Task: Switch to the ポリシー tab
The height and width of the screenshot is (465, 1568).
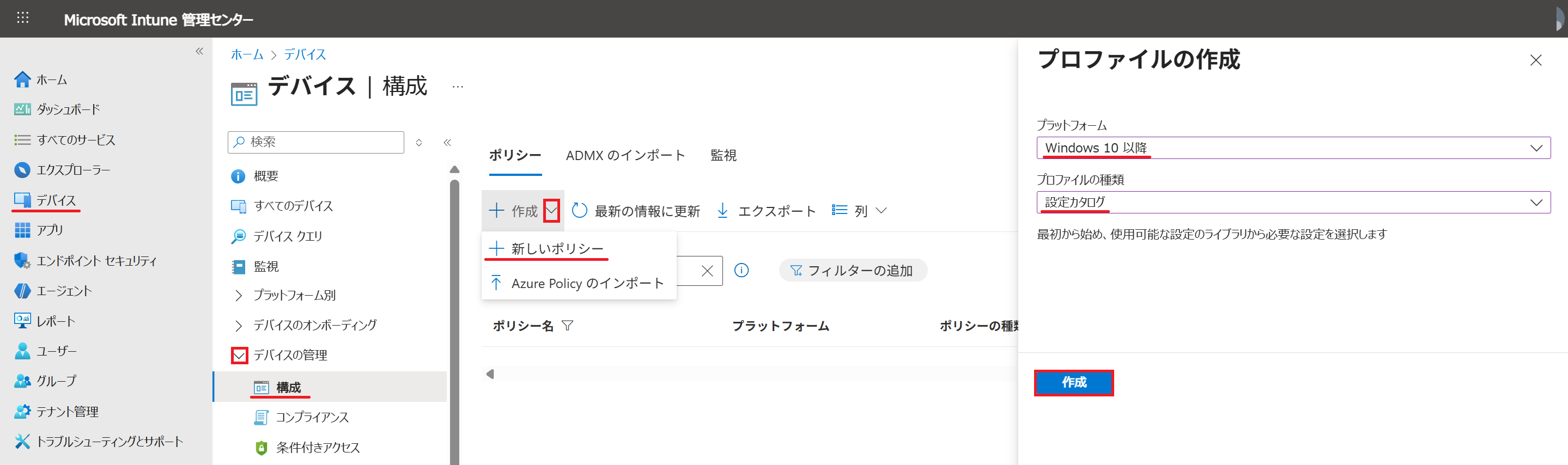Action: (x=515, y=156)
